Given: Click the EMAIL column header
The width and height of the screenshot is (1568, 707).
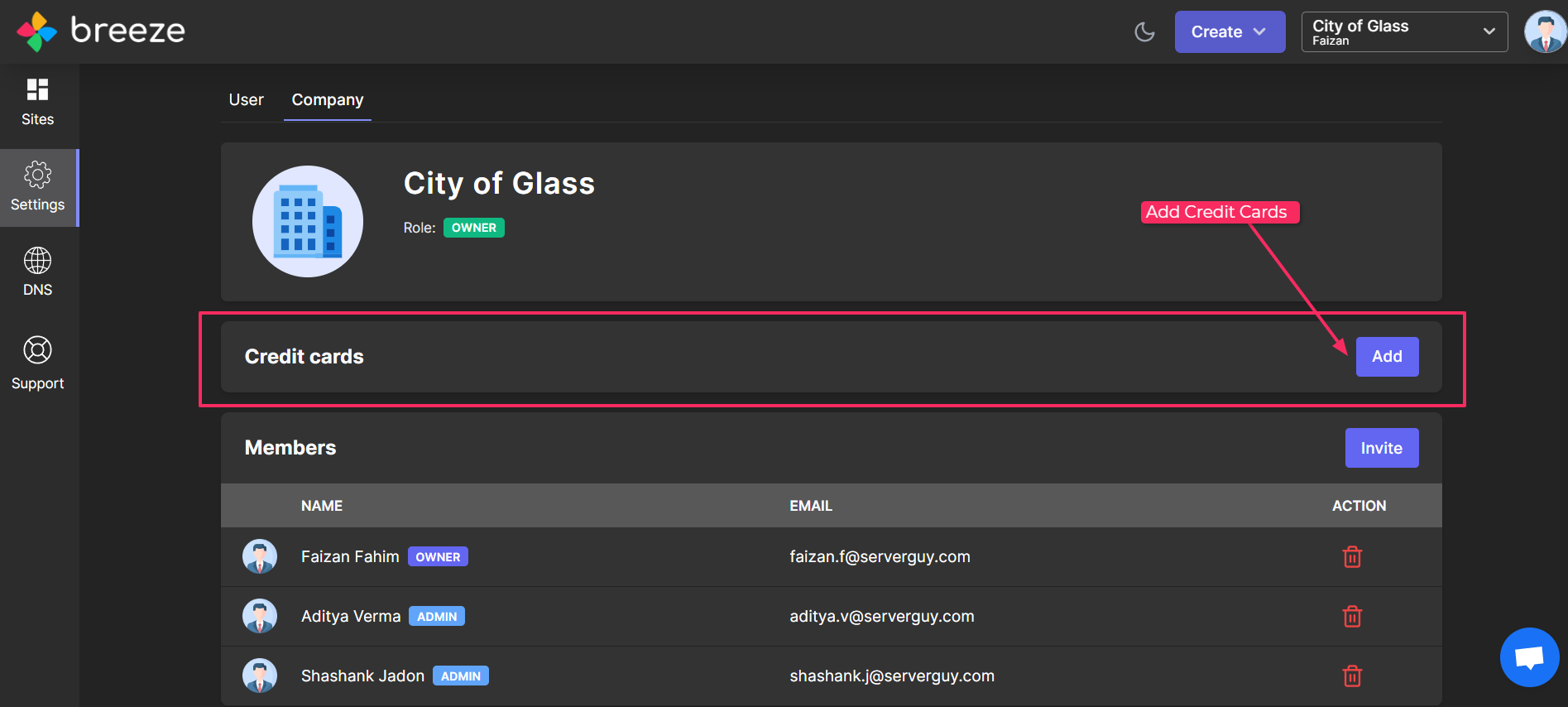Looking at the screenshot, I should [811, 506].
